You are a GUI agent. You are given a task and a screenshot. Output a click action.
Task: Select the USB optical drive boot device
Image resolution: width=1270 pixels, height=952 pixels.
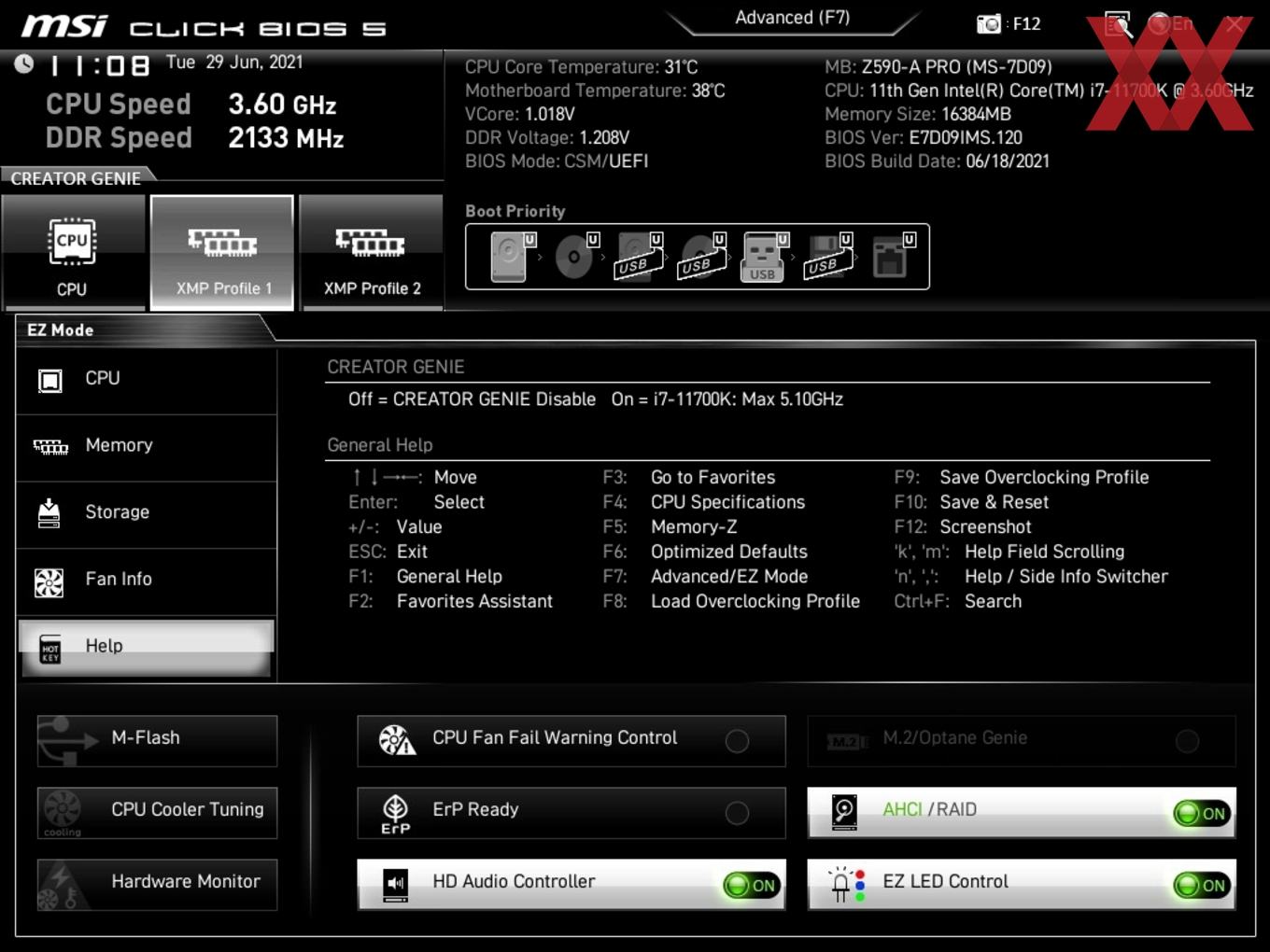[700, 257]
